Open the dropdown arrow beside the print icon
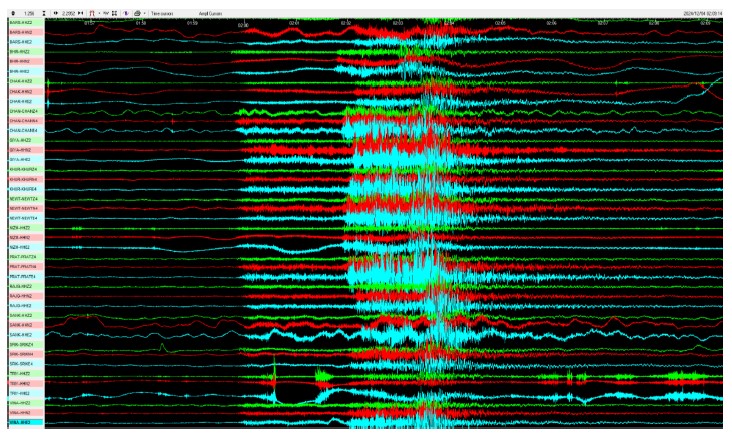 [x=145, y=13]
